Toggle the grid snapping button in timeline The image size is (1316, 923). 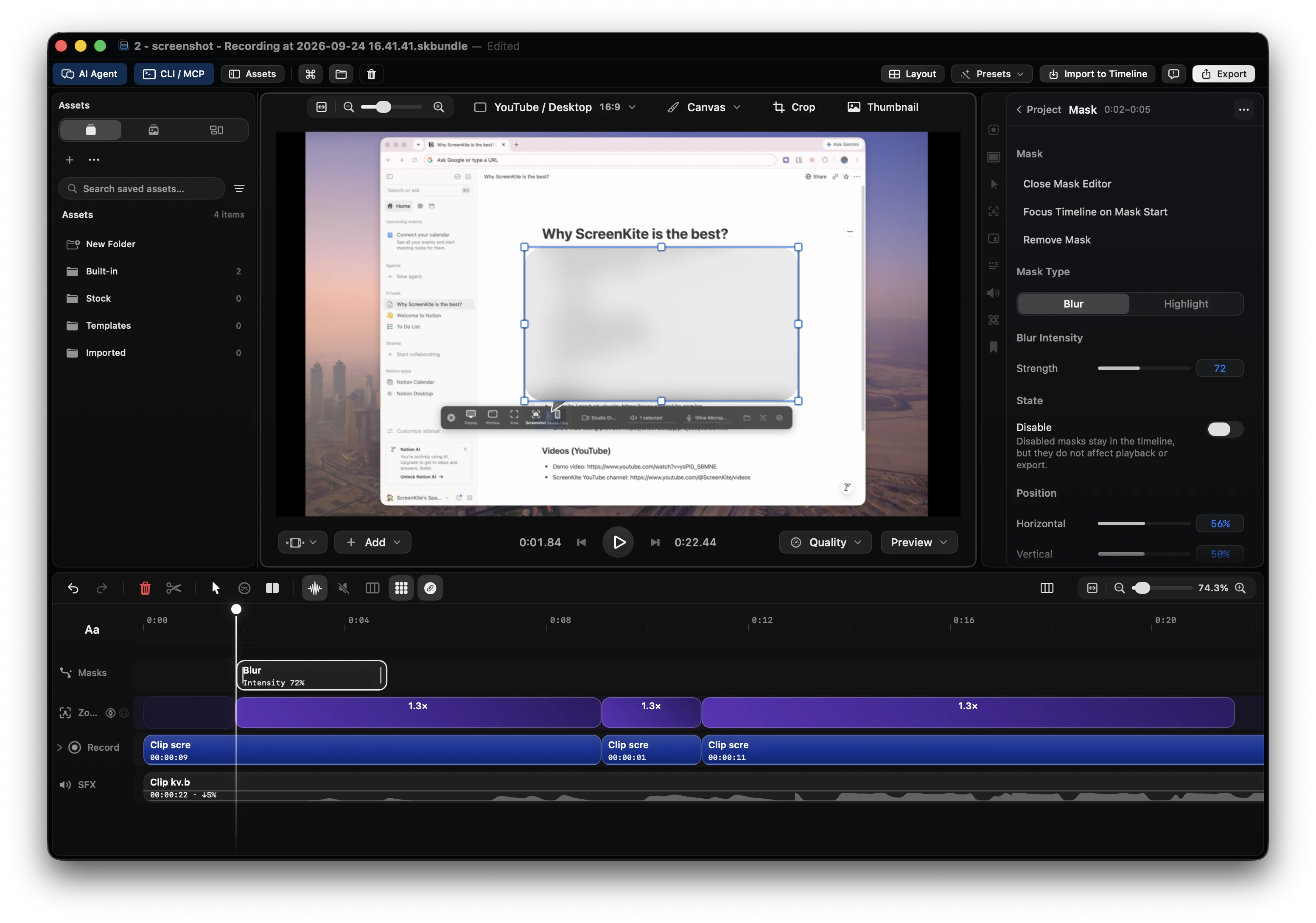401,588
